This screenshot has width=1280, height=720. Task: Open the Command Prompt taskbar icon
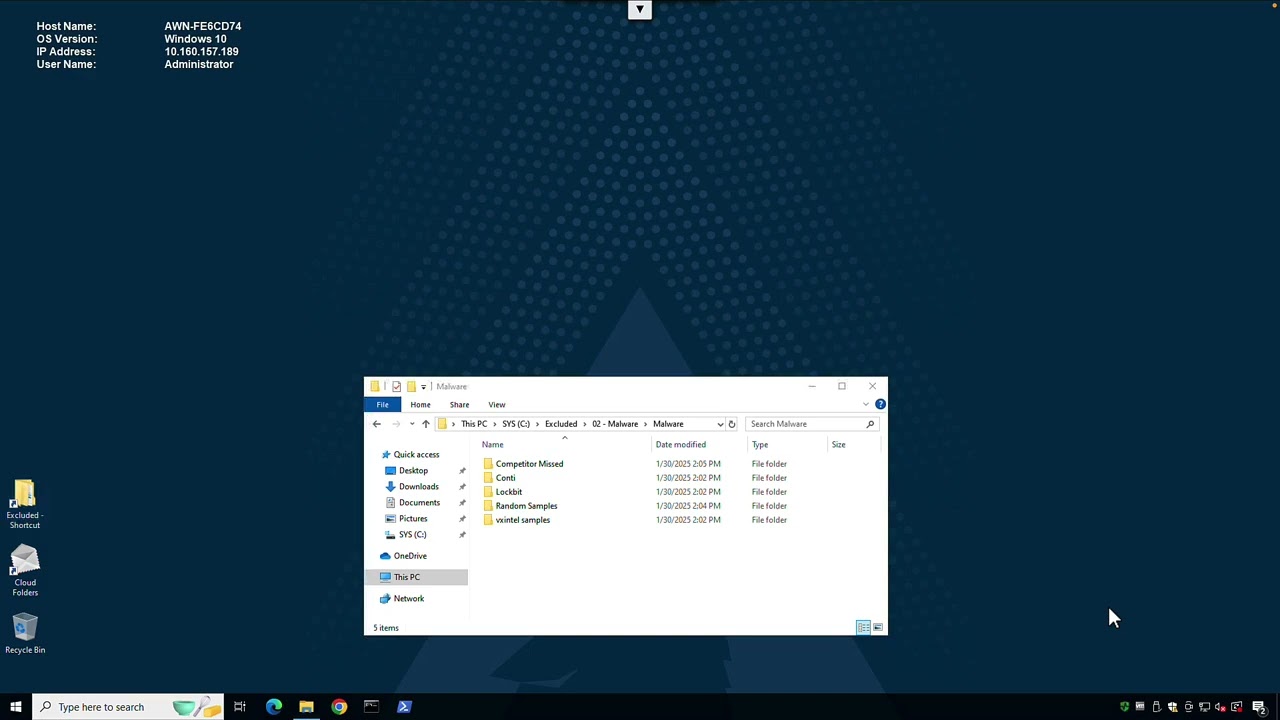[371, 707]
